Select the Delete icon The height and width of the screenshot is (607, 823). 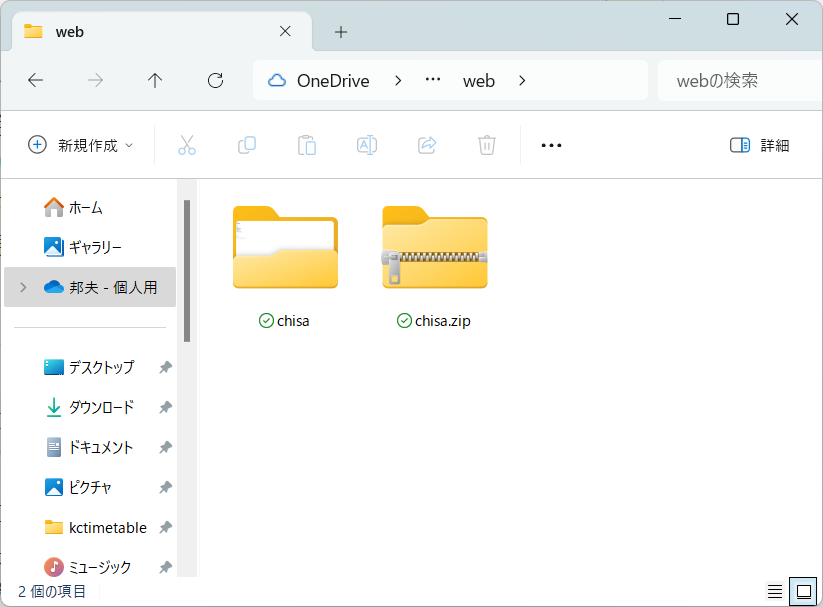tap(487, 145)
